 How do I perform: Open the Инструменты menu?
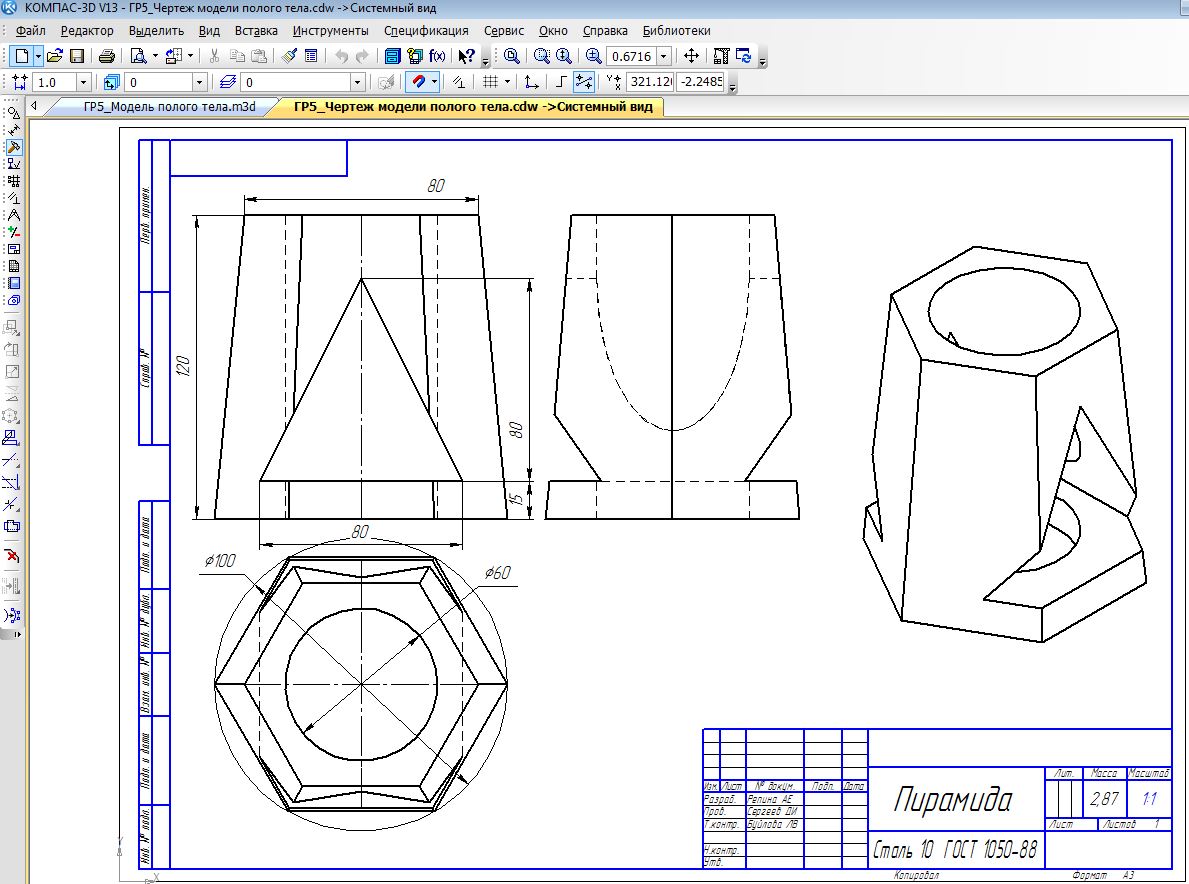[331, 31]
